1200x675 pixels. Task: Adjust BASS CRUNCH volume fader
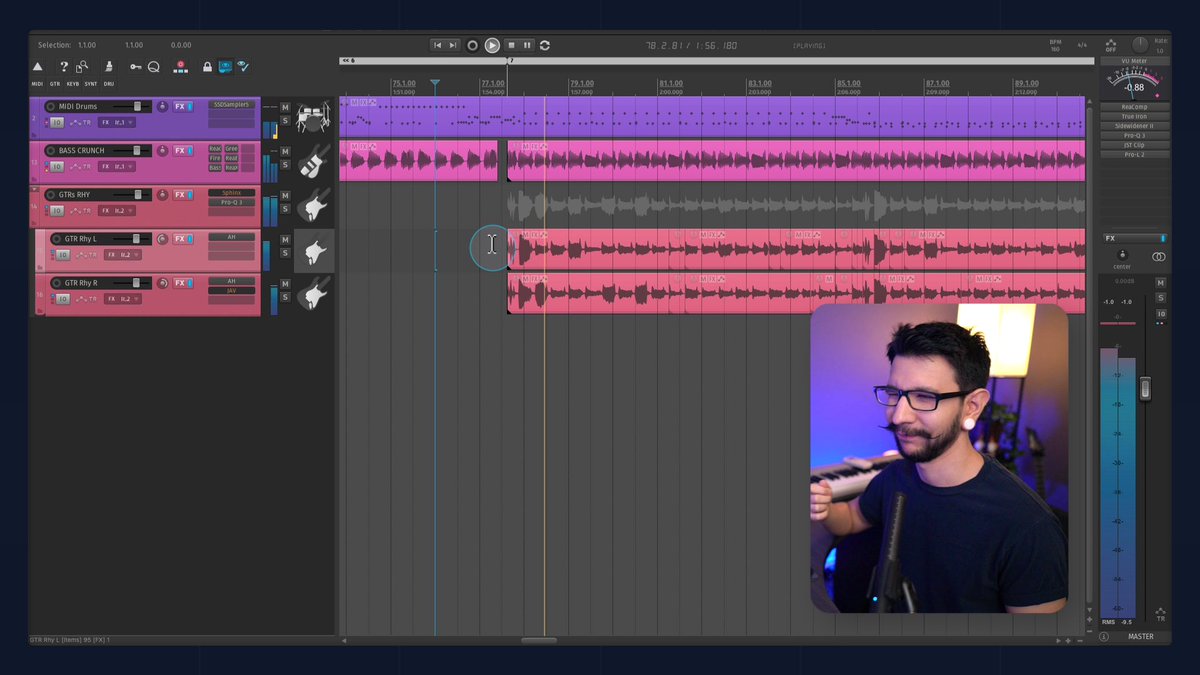pos(135,151)
